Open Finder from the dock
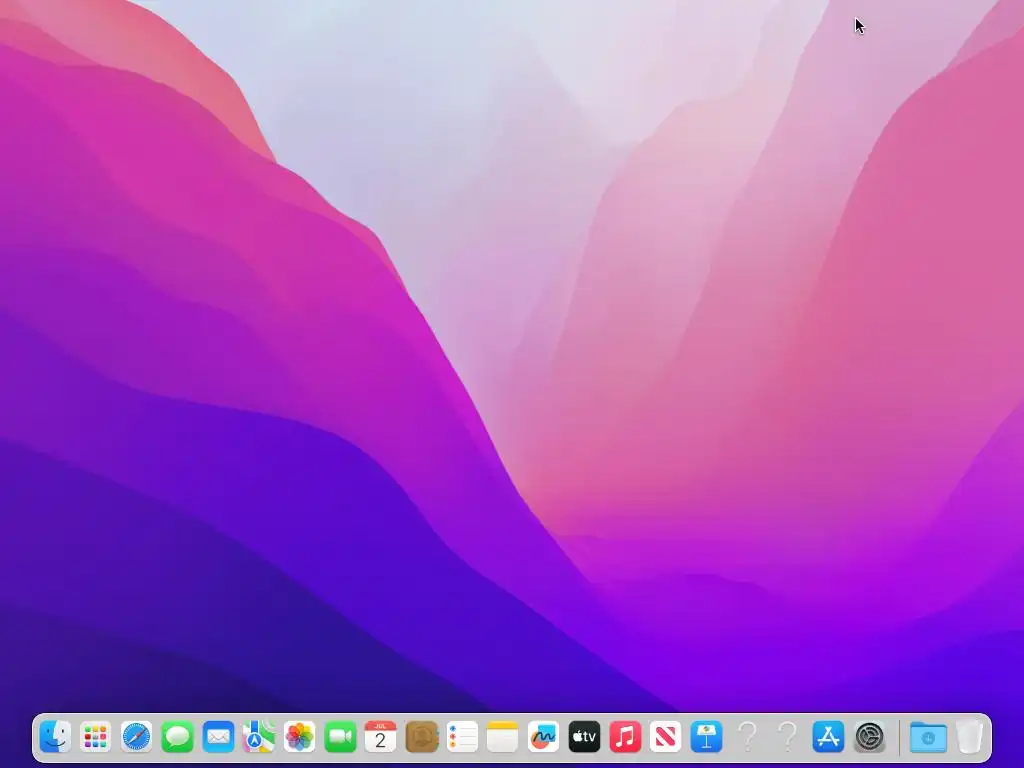 (x=55, y=737)
